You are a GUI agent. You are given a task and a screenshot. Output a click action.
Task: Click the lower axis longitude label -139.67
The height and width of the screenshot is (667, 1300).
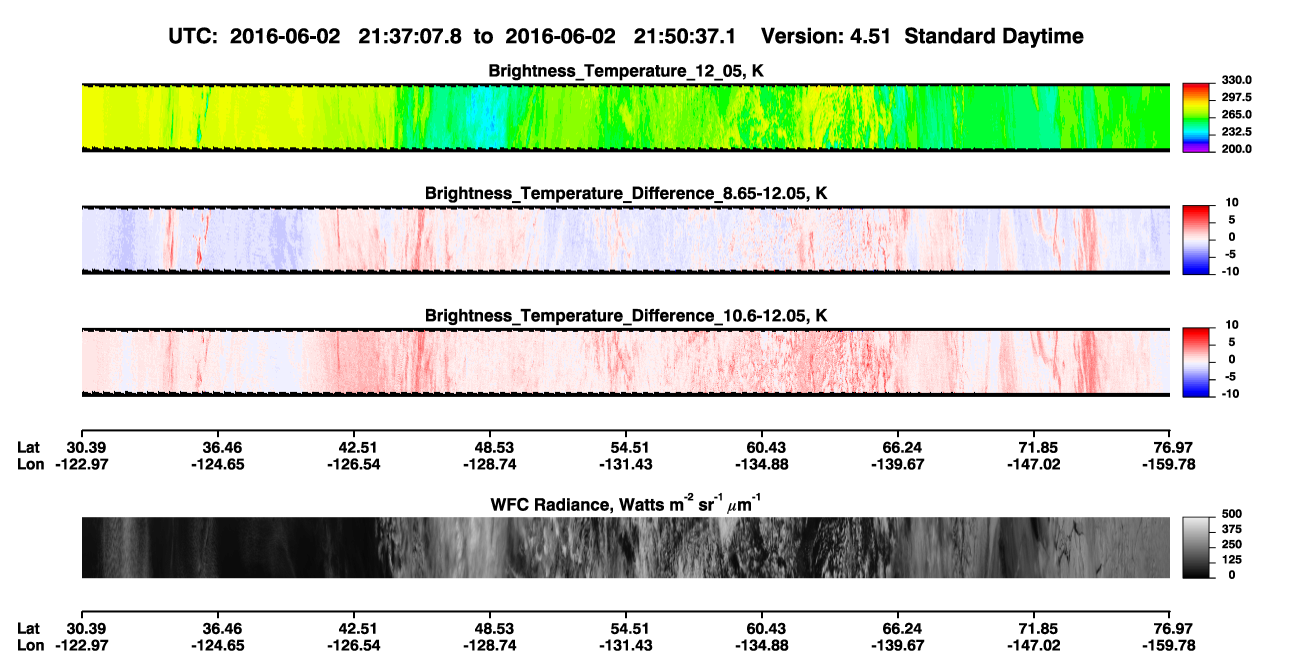(x=898, y=645)
